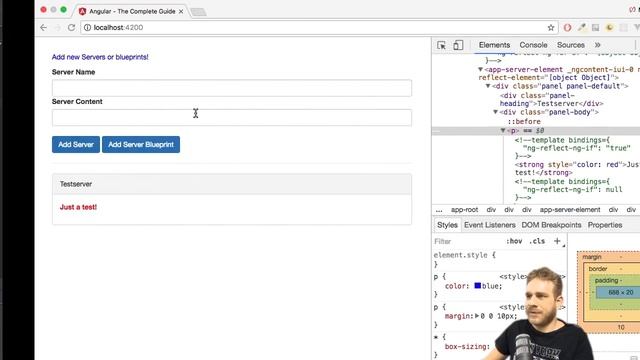This screenshot has height=360, width=640.
Task: Open the Elements tab in DevTools
Action: [x=494, y=45]
